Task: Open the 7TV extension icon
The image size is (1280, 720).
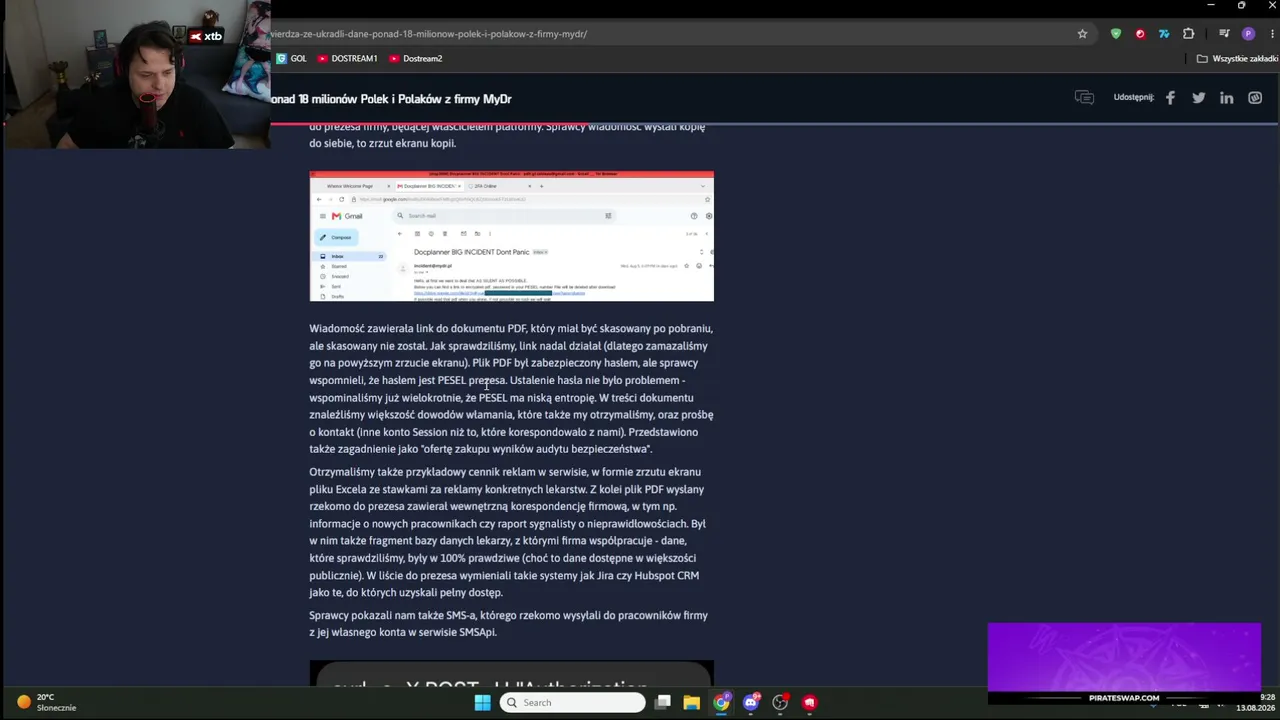Action: [1164, 34]
